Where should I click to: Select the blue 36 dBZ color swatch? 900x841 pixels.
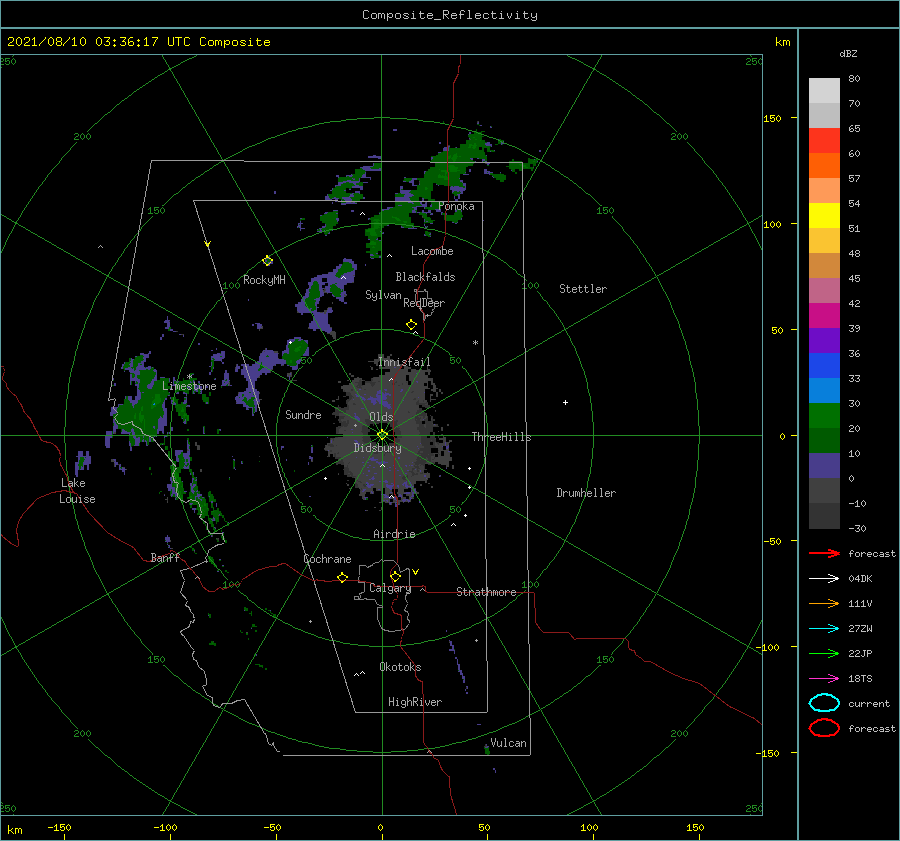coord(824,365)
